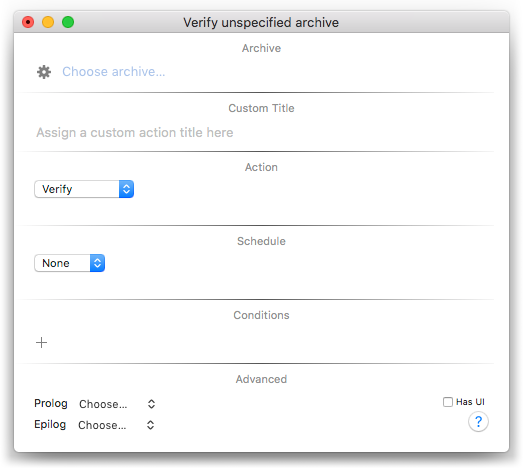Open the Verify action dropdown

point(84,189)
